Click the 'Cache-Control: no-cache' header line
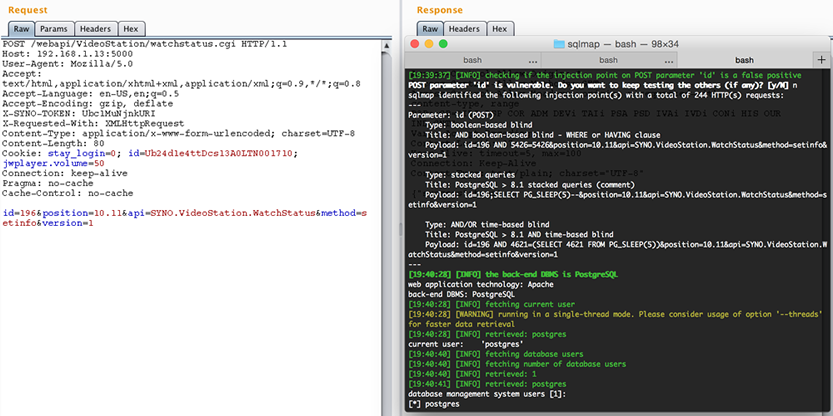The height and width of the screenshot is (416, 833). (x=67, y=193)
